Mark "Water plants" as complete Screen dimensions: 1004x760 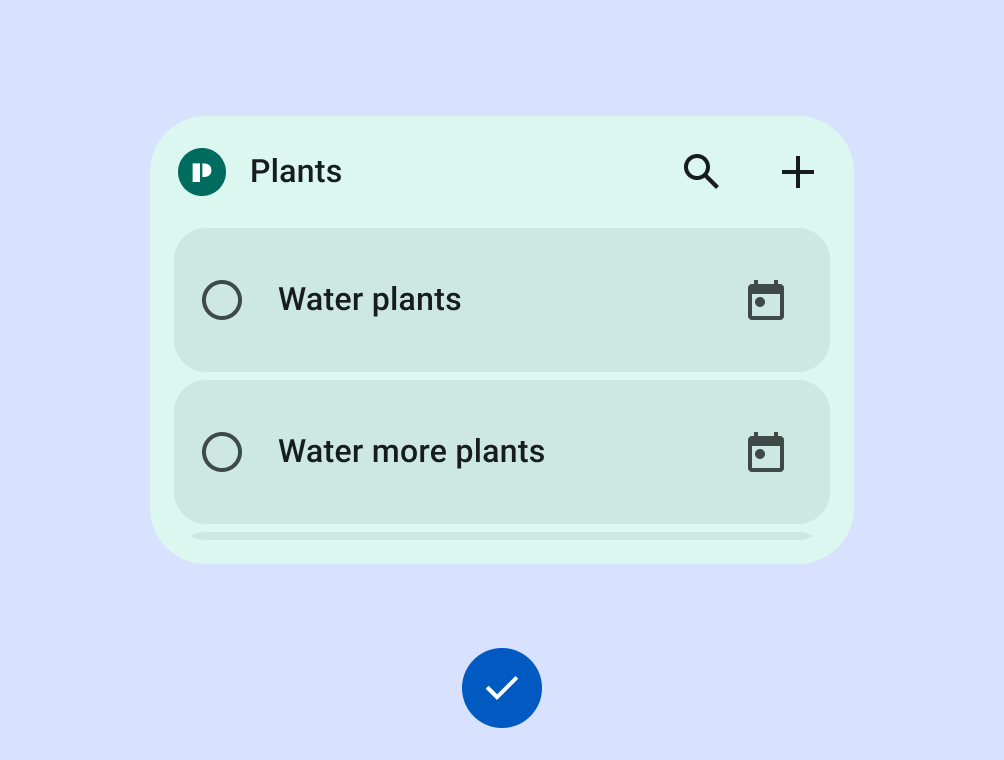click(222, 300)
